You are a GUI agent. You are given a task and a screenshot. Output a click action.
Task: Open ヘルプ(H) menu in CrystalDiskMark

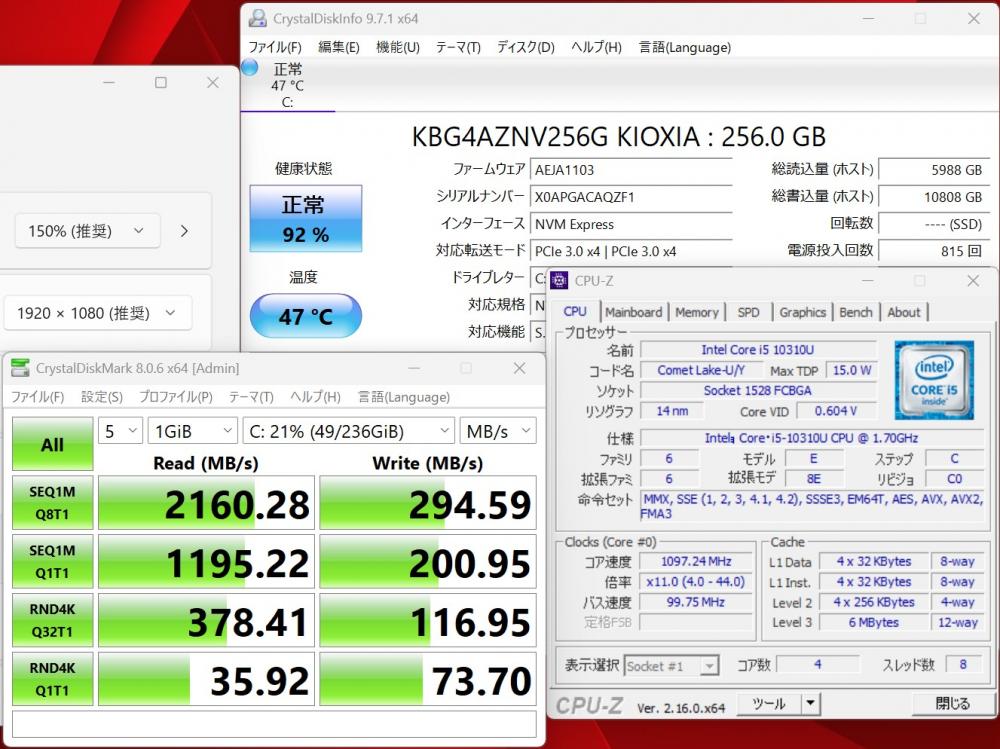315,397
